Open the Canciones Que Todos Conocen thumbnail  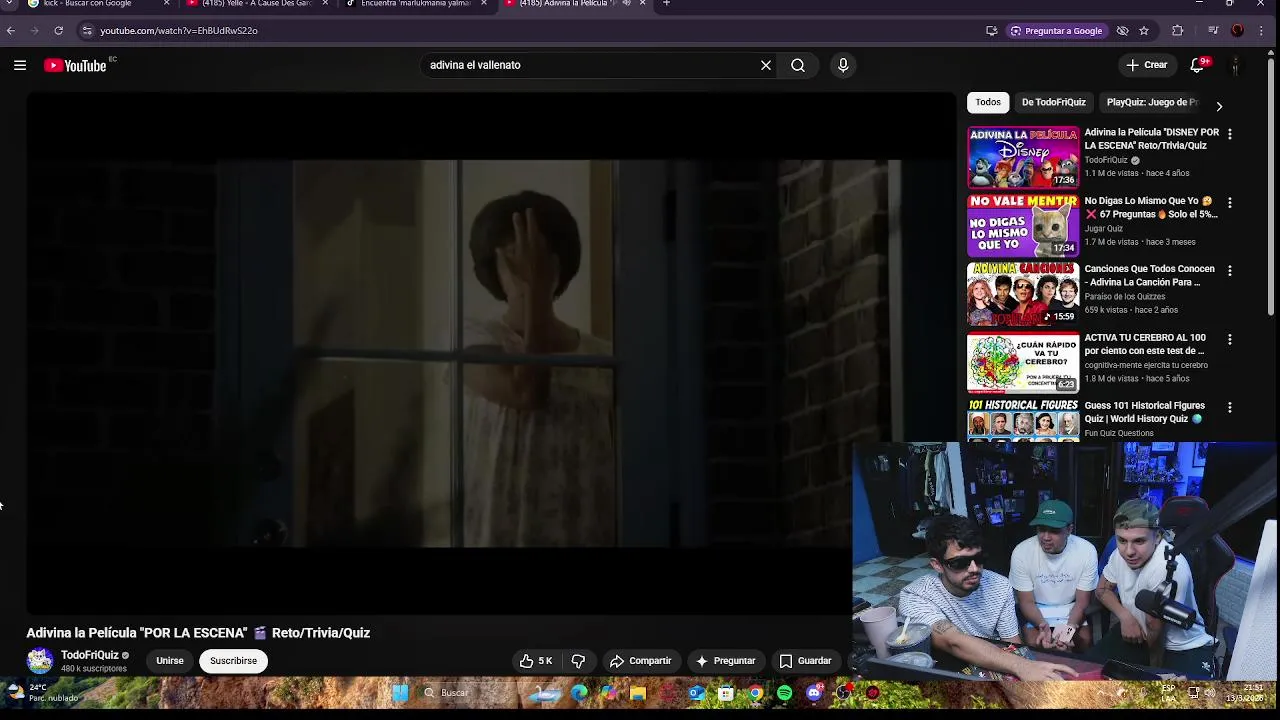(x=1023, y=294)
